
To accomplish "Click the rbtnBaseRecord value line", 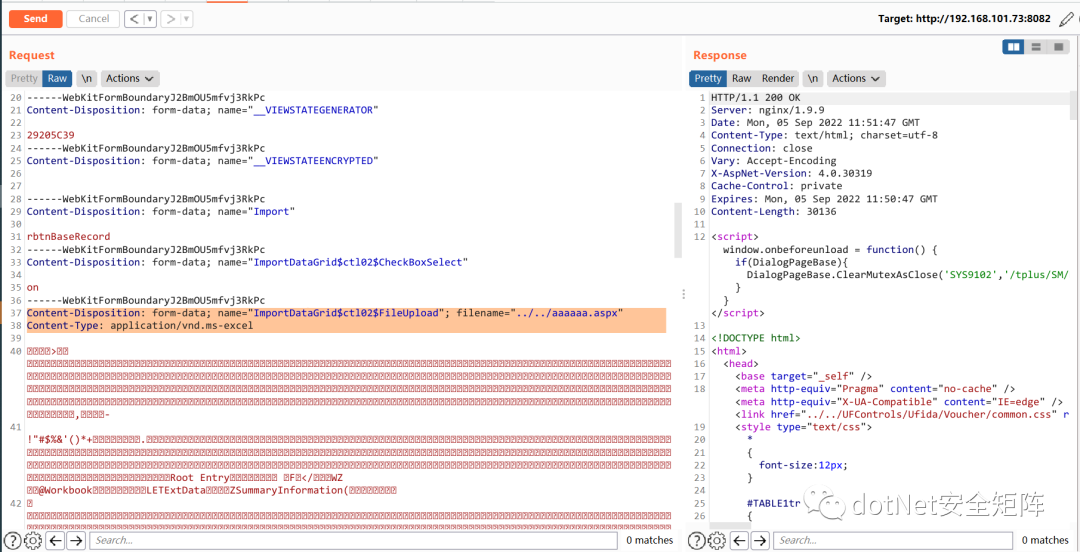I will tap(68, 236).
